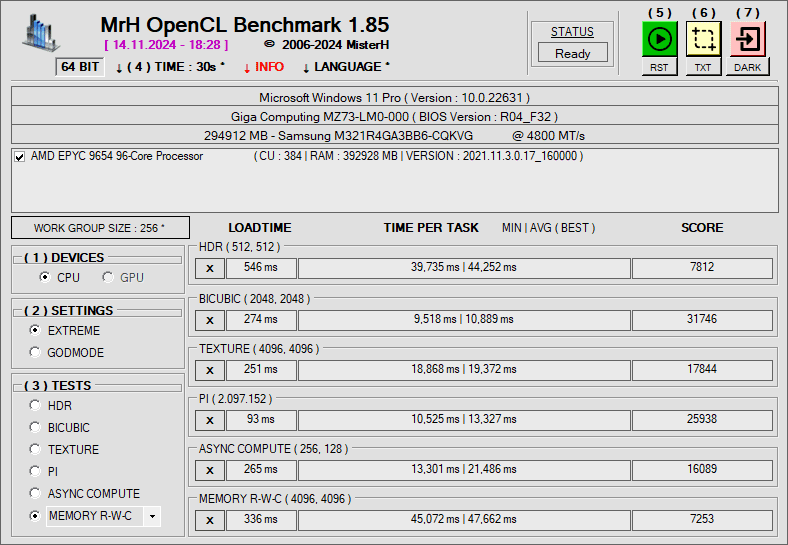Image resolution: width=788 pixels, height=545 pixels.
Task: Click ASYNC time 13,301 ms | 21,486 ms
Action: 464,470
